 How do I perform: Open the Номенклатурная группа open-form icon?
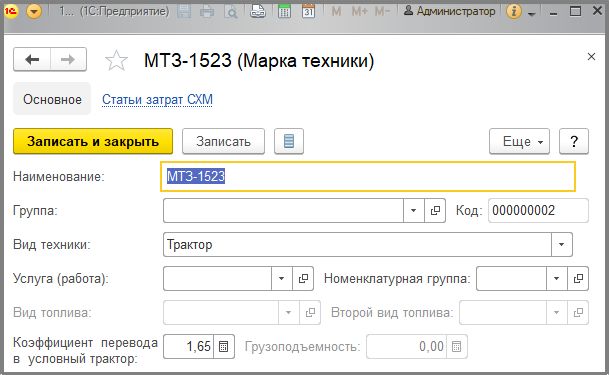pyautogui.click(x=578, y=278)
